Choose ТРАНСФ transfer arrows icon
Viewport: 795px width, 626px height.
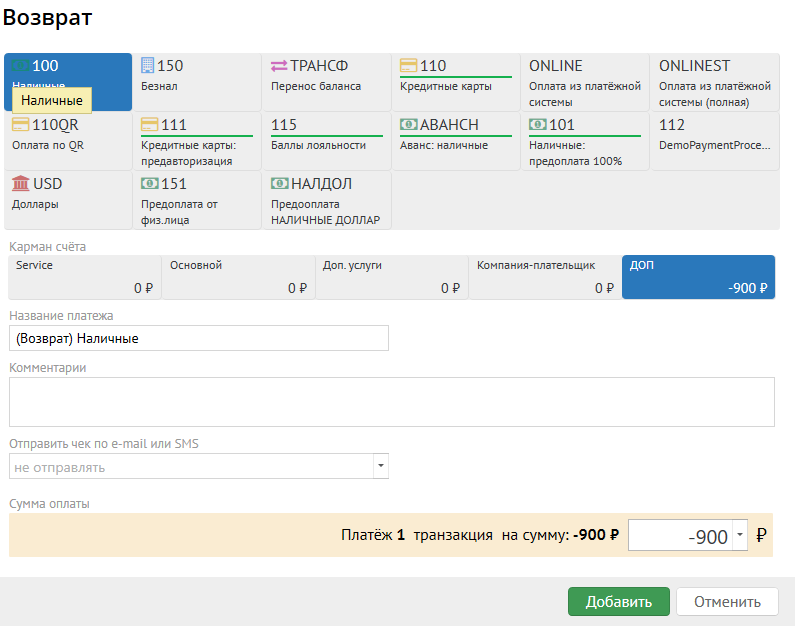pyautogui.click(x=279, y=66)
